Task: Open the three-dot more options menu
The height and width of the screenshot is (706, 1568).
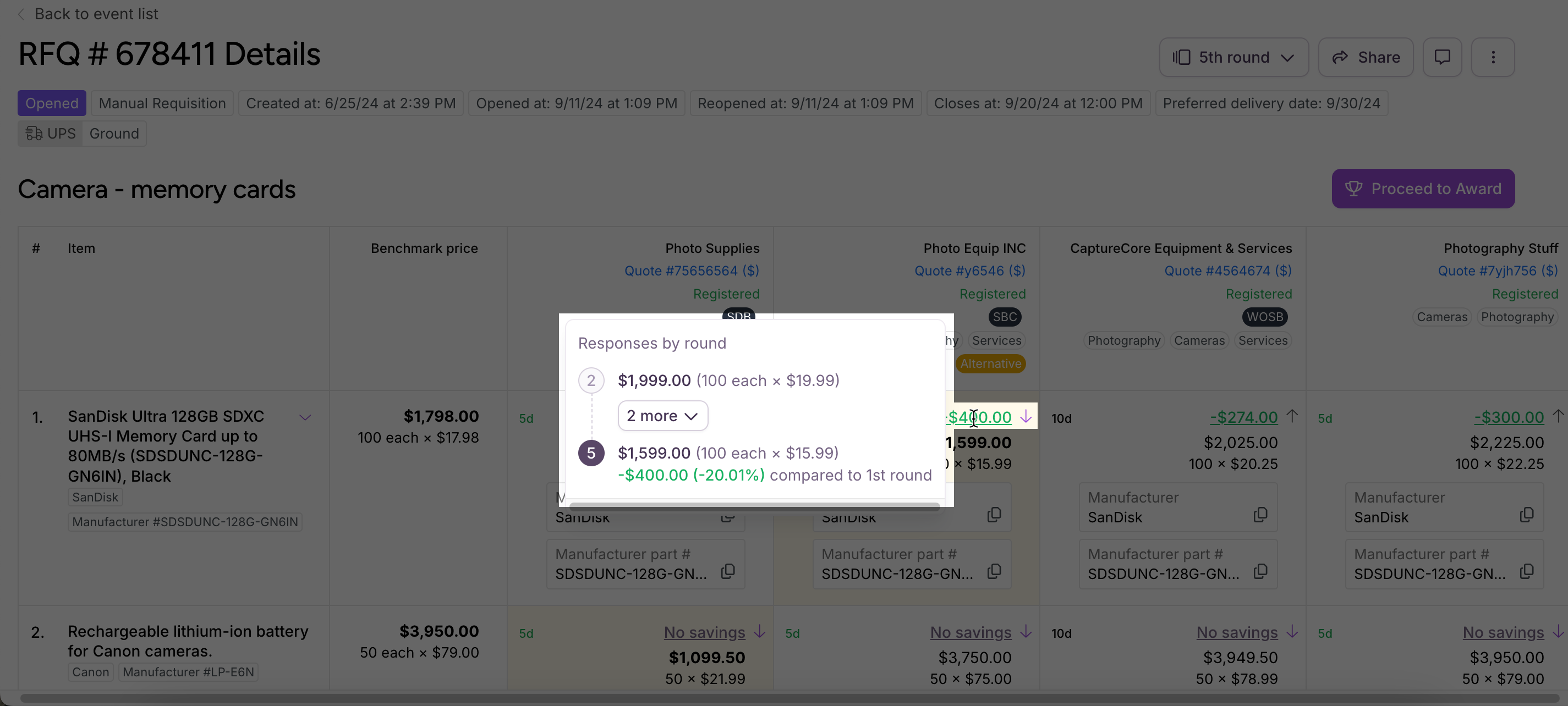Action: (x=1493, y=57)
